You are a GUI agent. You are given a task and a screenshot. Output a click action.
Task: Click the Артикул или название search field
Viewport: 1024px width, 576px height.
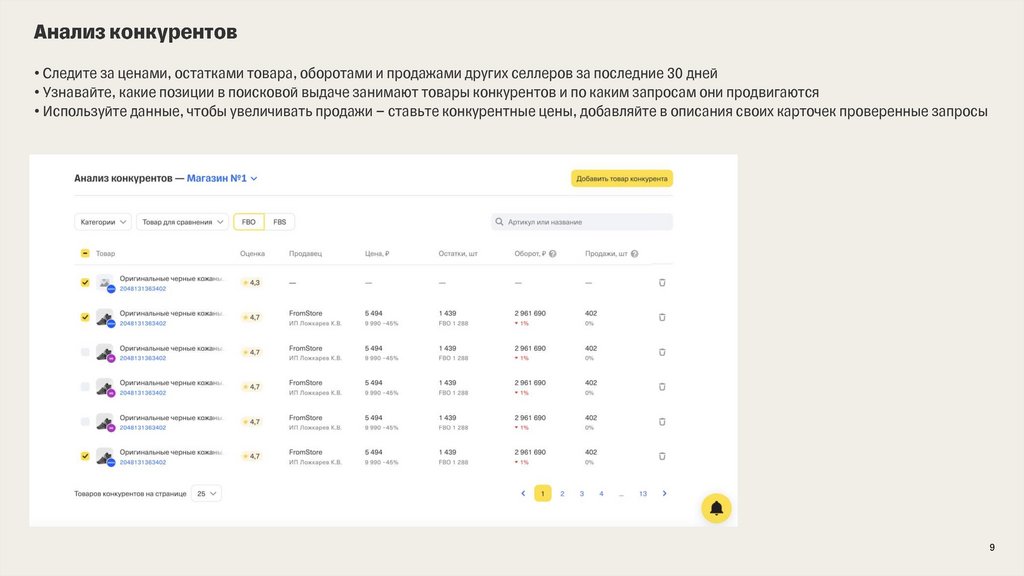[x=582, y=222]
